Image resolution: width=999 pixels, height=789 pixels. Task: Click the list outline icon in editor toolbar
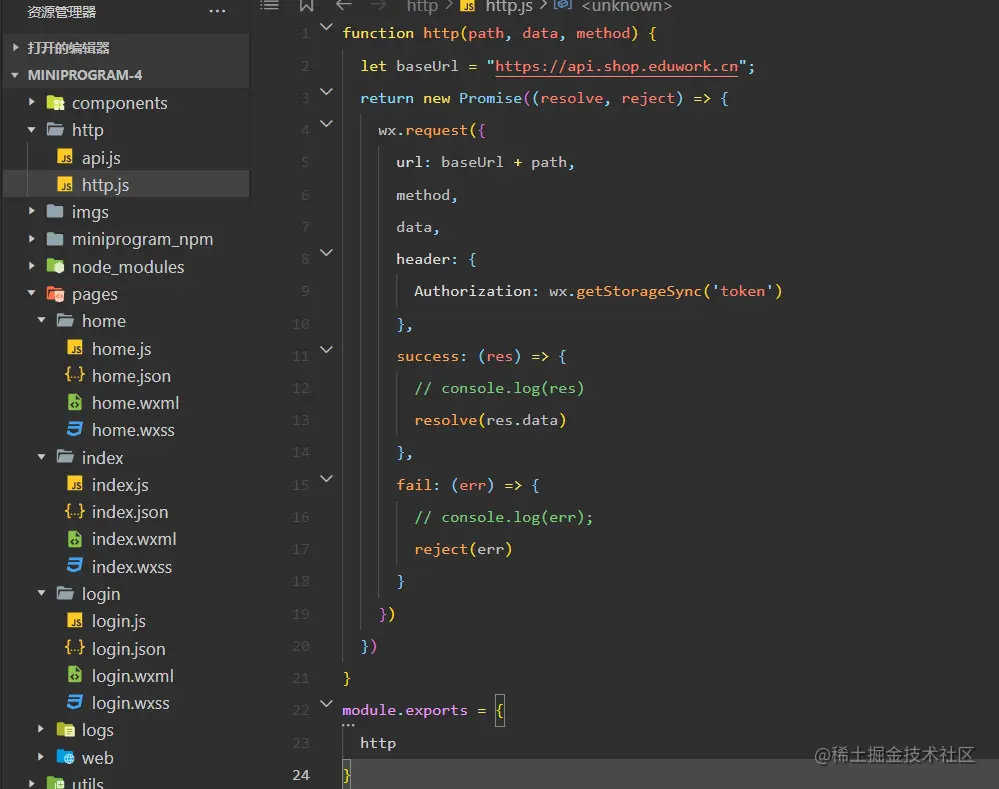pos(270,6)
